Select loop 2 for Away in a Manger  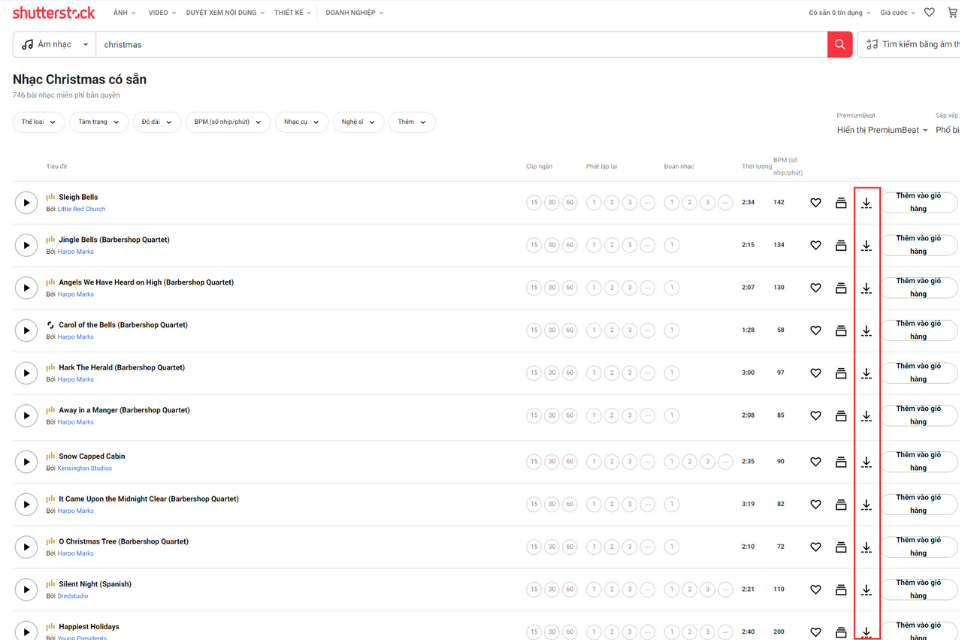point(611,416)
